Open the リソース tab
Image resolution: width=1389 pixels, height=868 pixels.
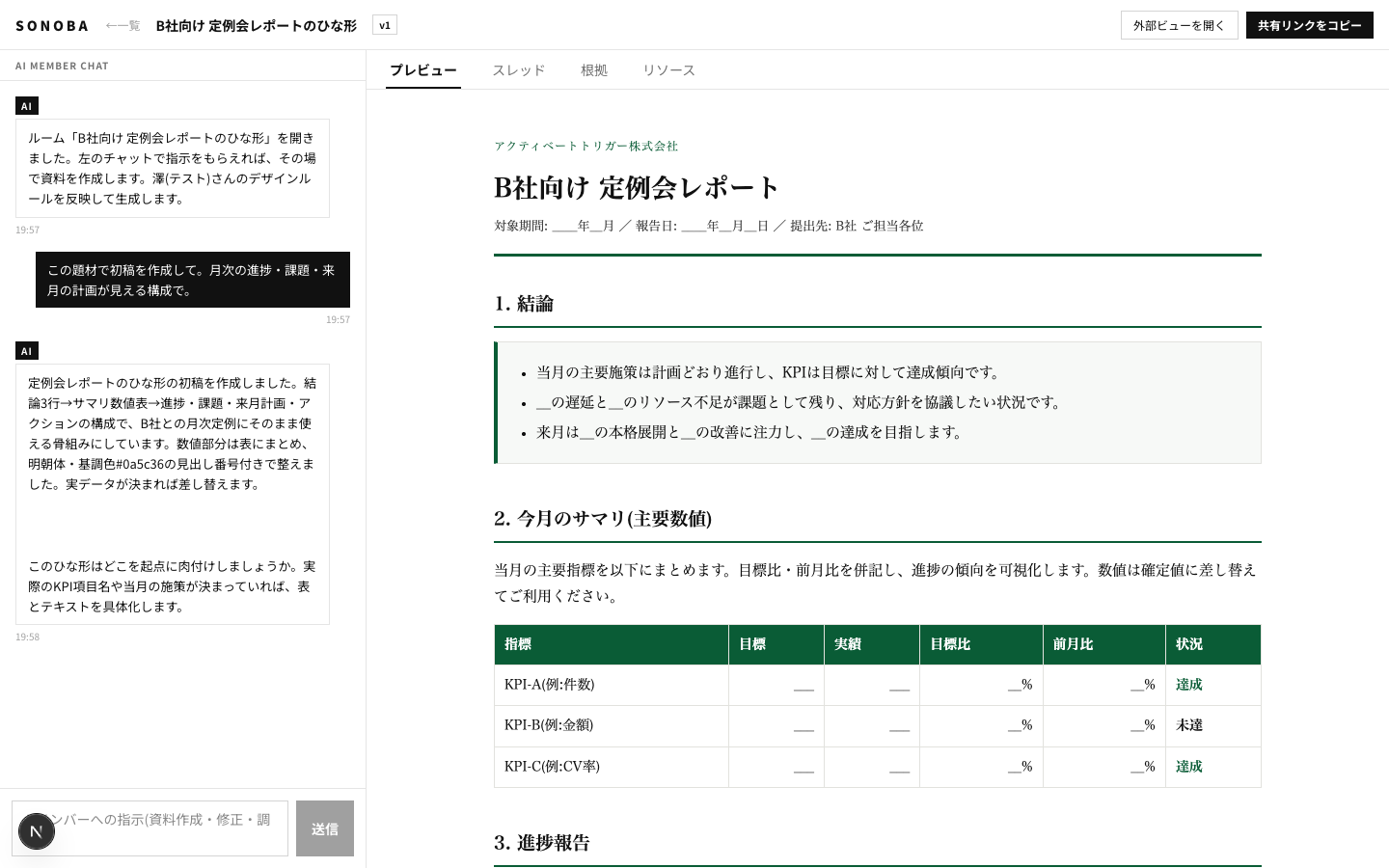click(668, 70)
